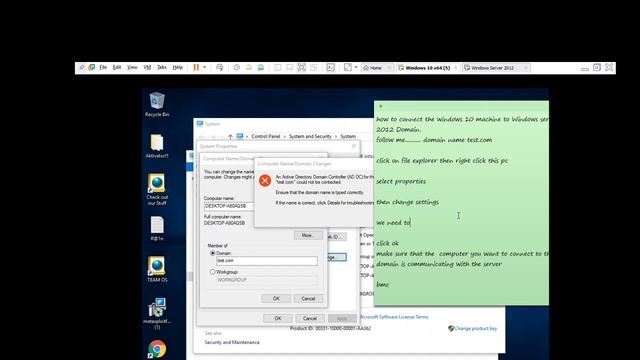Click the More... button

[308, 236]
